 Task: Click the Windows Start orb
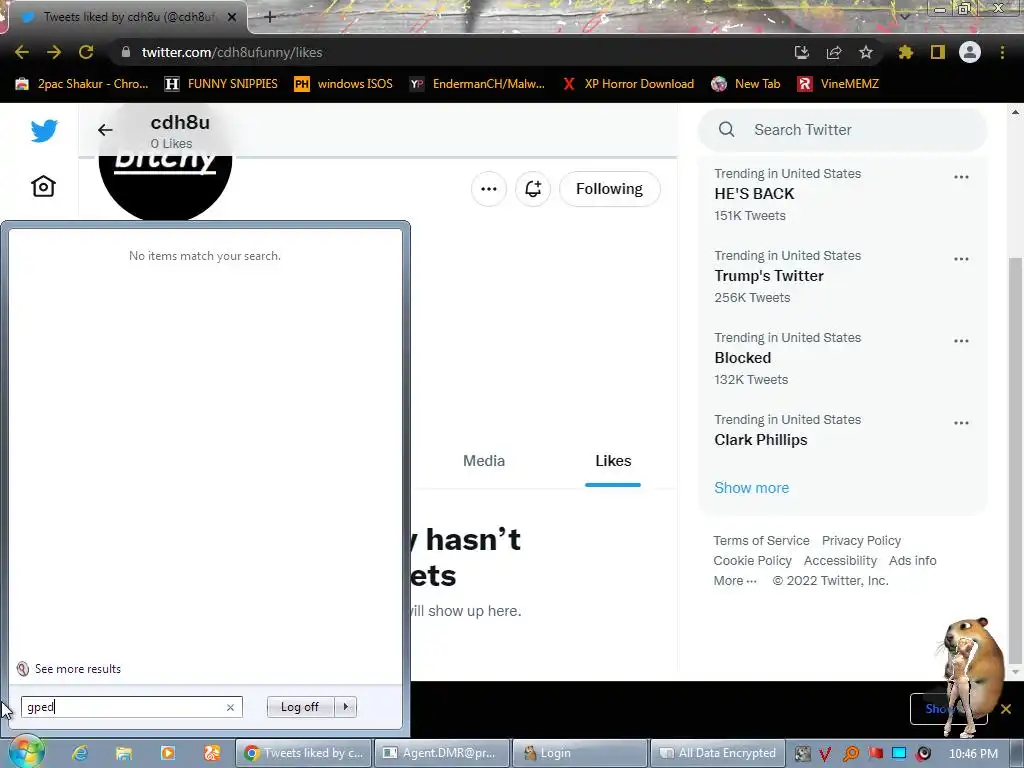point(25,752)
